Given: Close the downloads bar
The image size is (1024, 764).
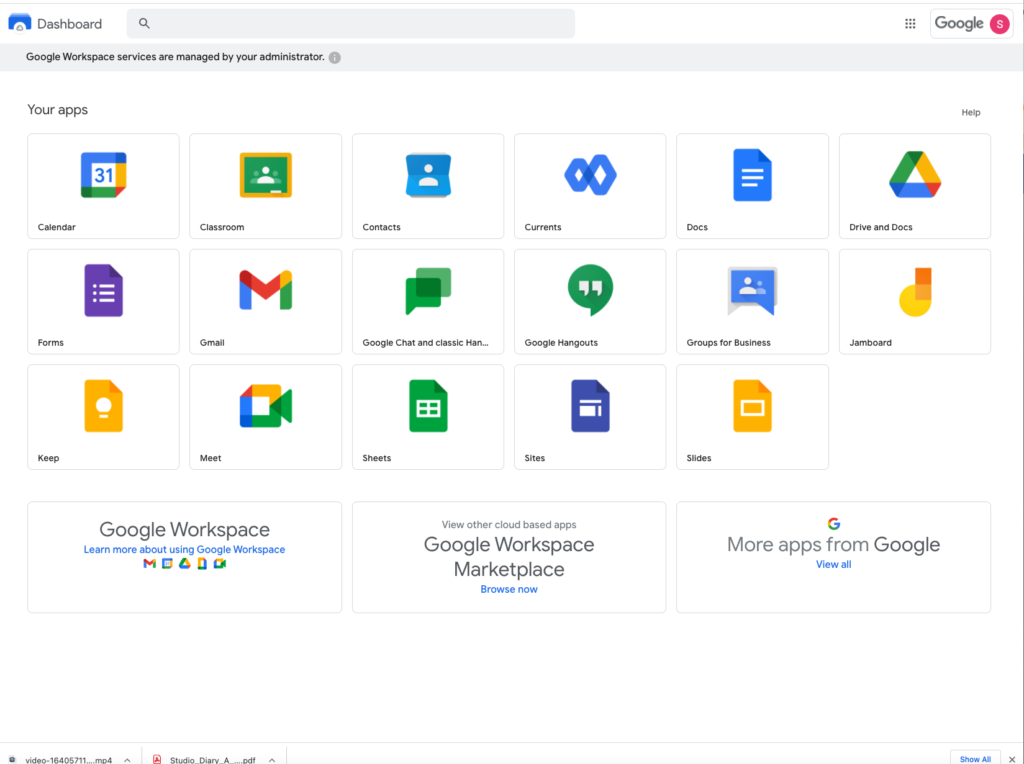Looking at the screenshot, I should pyautogui.click(x=1012, y=759).
